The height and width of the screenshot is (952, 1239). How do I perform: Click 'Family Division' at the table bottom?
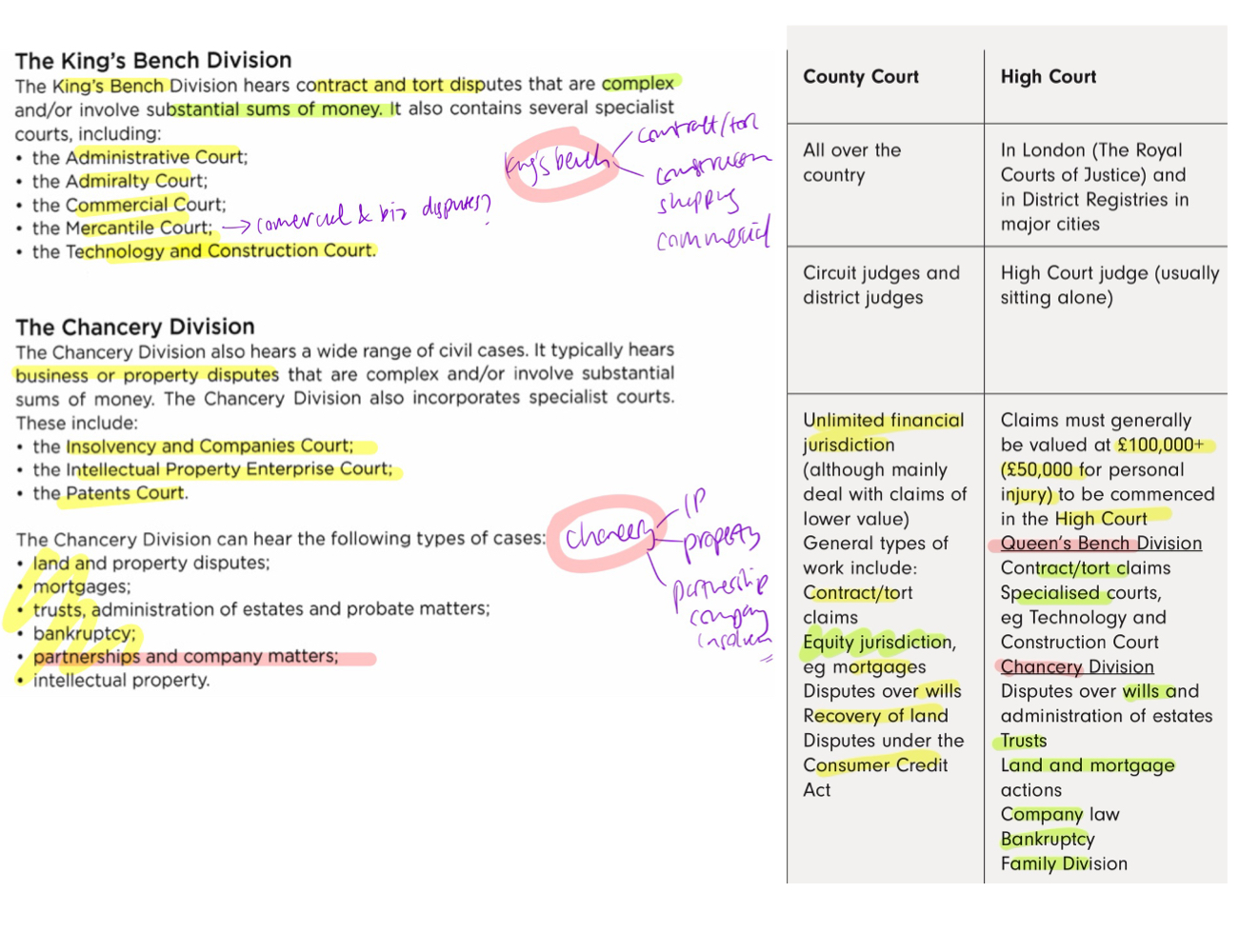(x=1064, y=863)
